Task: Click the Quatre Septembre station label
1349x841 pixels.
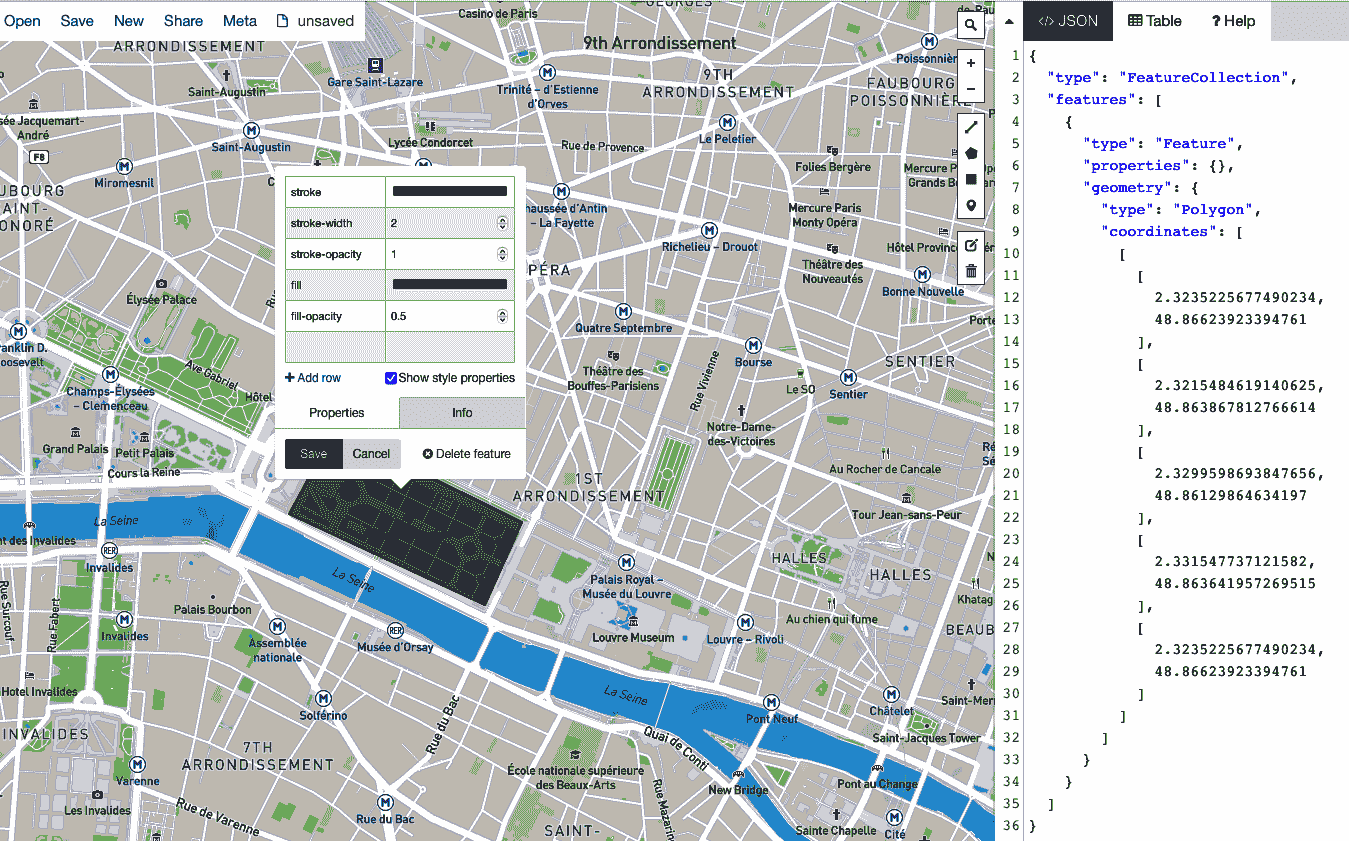Action: point(624,328)
